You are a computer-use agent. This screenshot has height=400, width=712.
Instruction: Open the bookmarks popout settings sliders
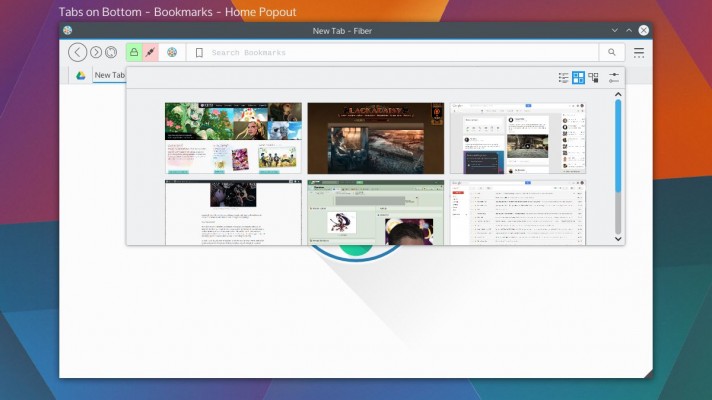[x=614, y=77]
